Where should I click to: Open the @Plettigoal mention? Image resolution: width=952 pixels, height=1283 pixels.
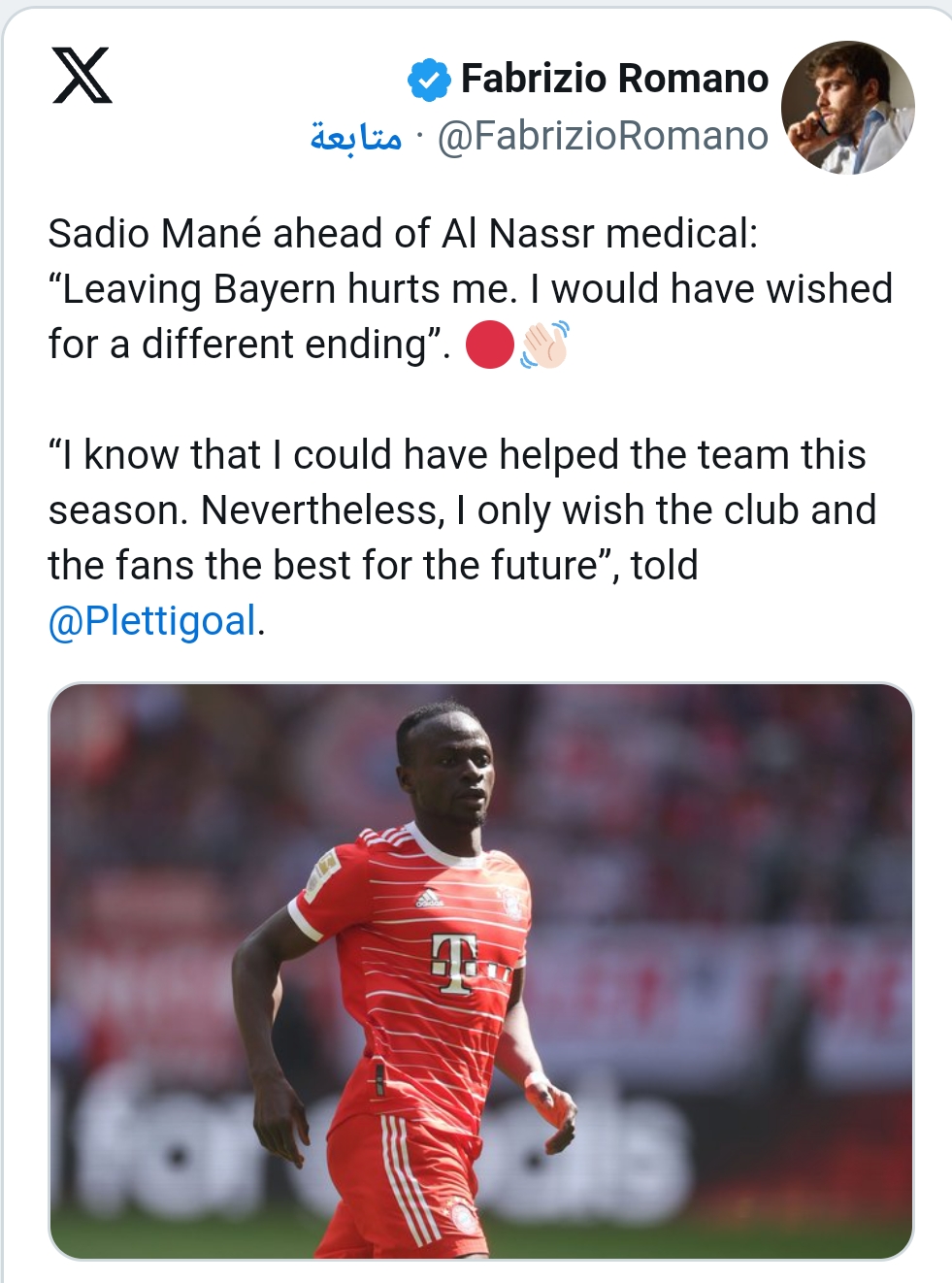152,621
